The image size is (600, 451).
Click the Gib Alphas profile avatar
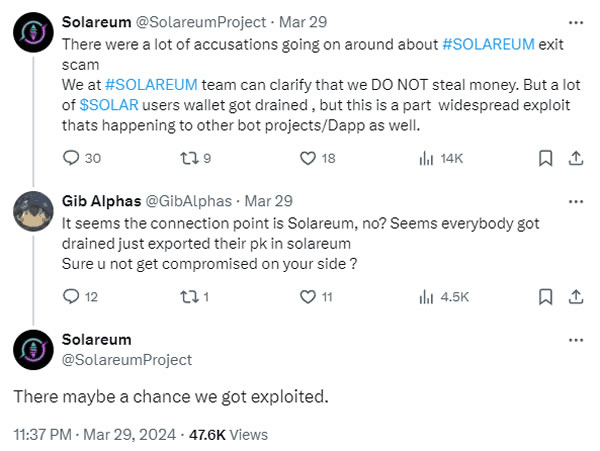click(34, 209)
